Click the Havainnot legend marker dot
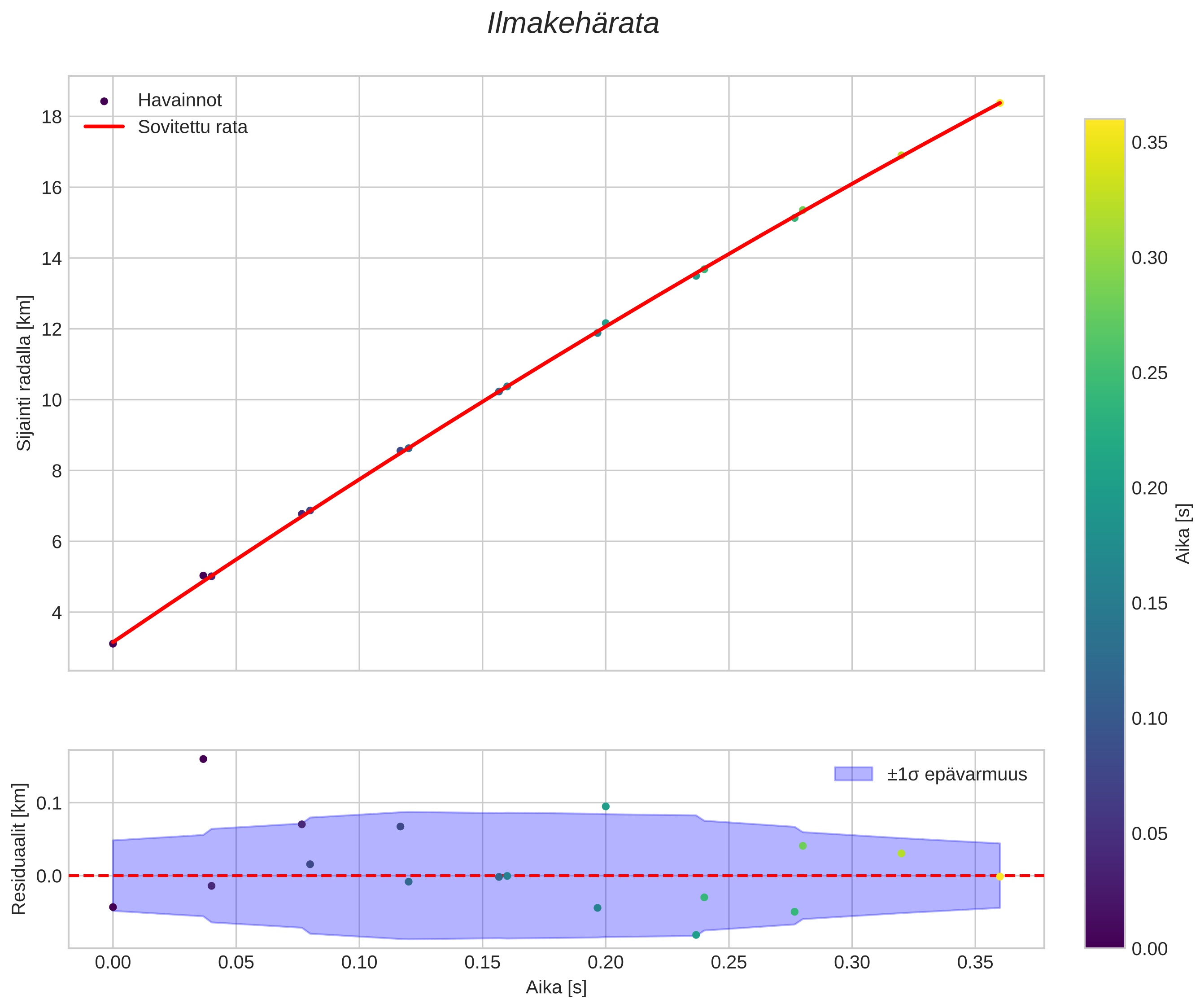The image size is (1204, 1008). tap(104, 101)
